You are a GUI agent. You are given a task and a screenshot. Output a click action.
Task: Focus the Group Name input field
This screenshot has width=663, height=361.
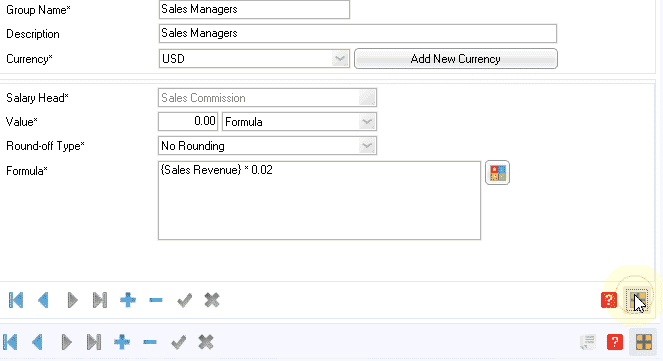[x=254, y=9]
